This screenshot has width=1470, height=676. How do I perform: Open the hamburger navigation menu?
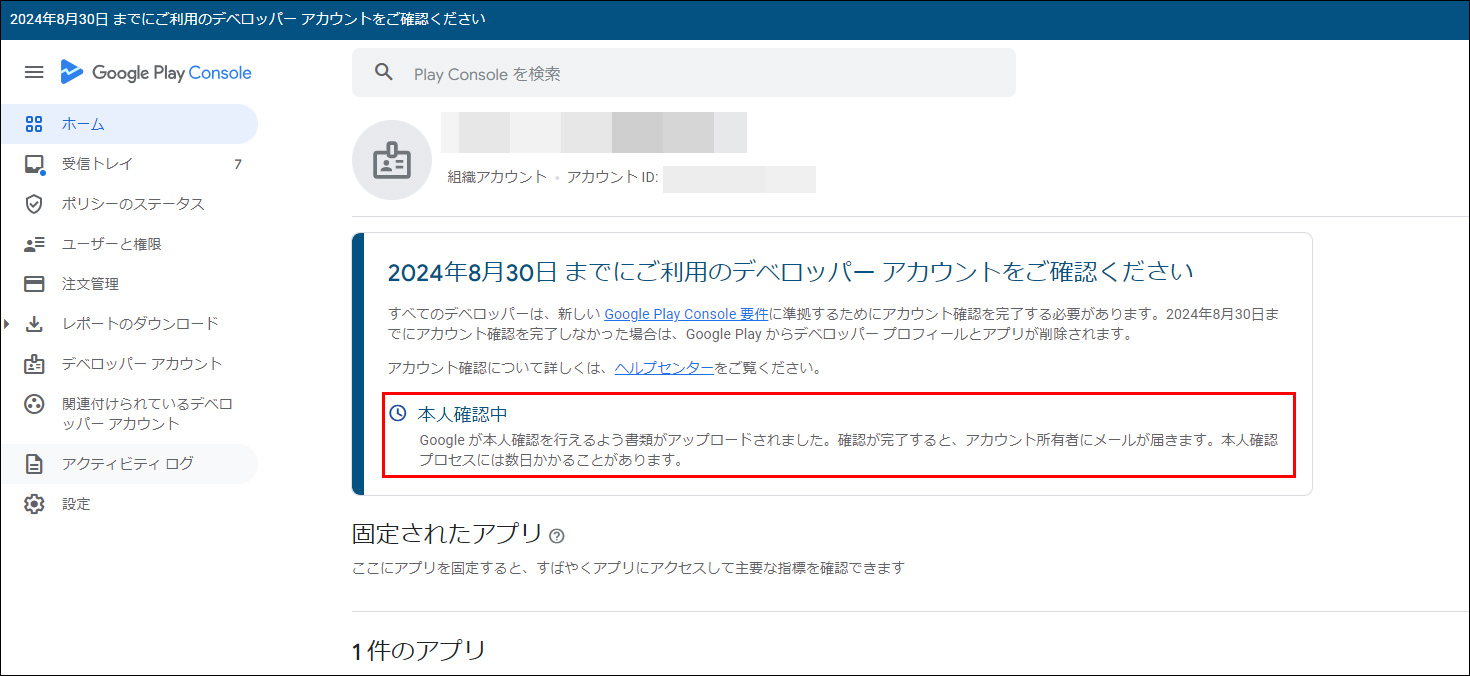tap(34, 72)
